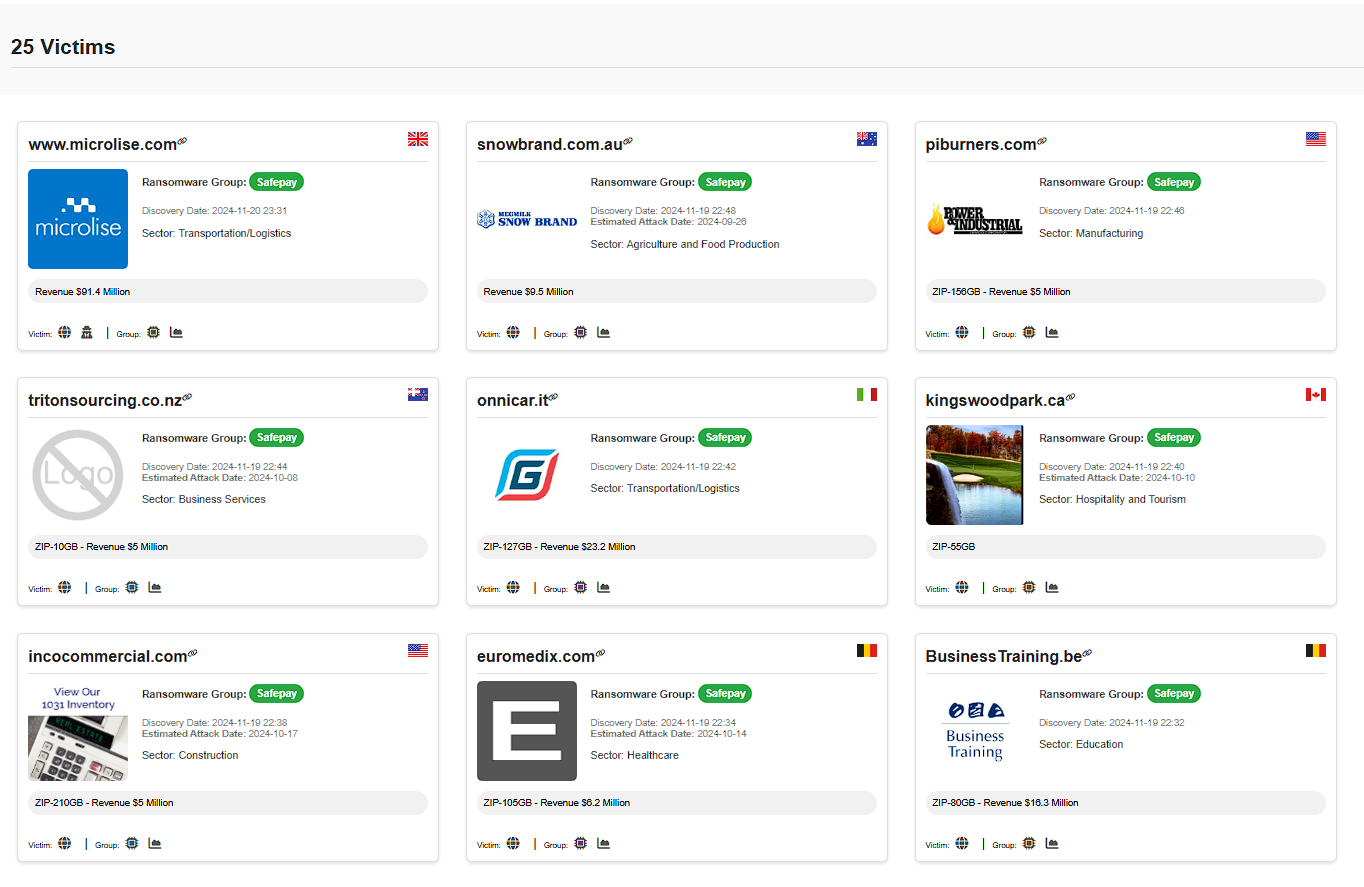Click the golf course photo on kingswoodpark.ca card
Screen dimensions: 1364x887
coord(975,475)
